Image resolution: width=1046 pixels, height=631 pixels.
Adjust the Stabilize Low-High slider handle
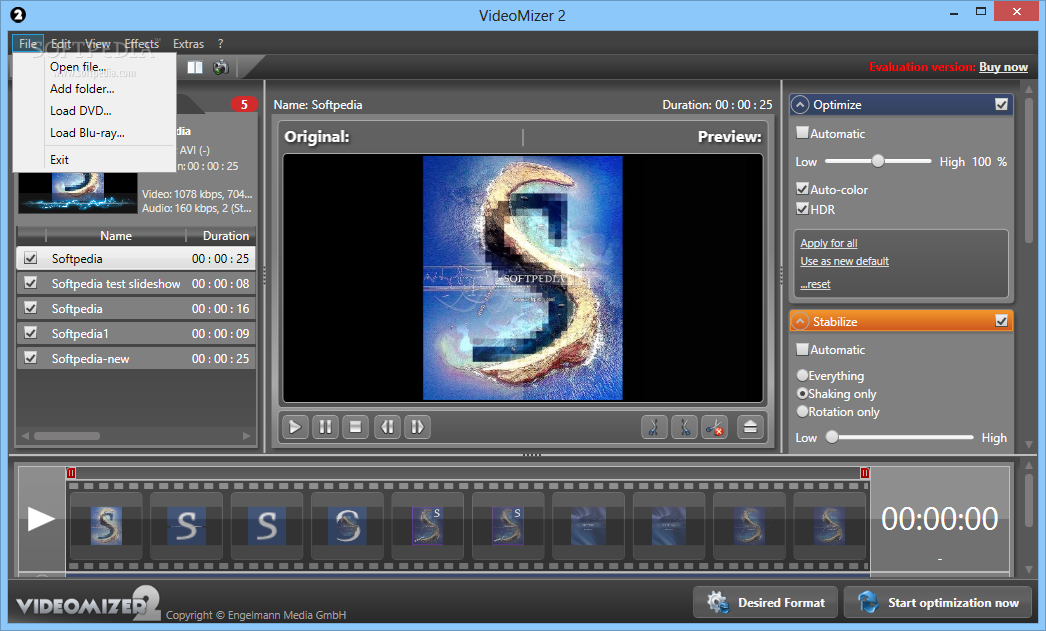832,437
